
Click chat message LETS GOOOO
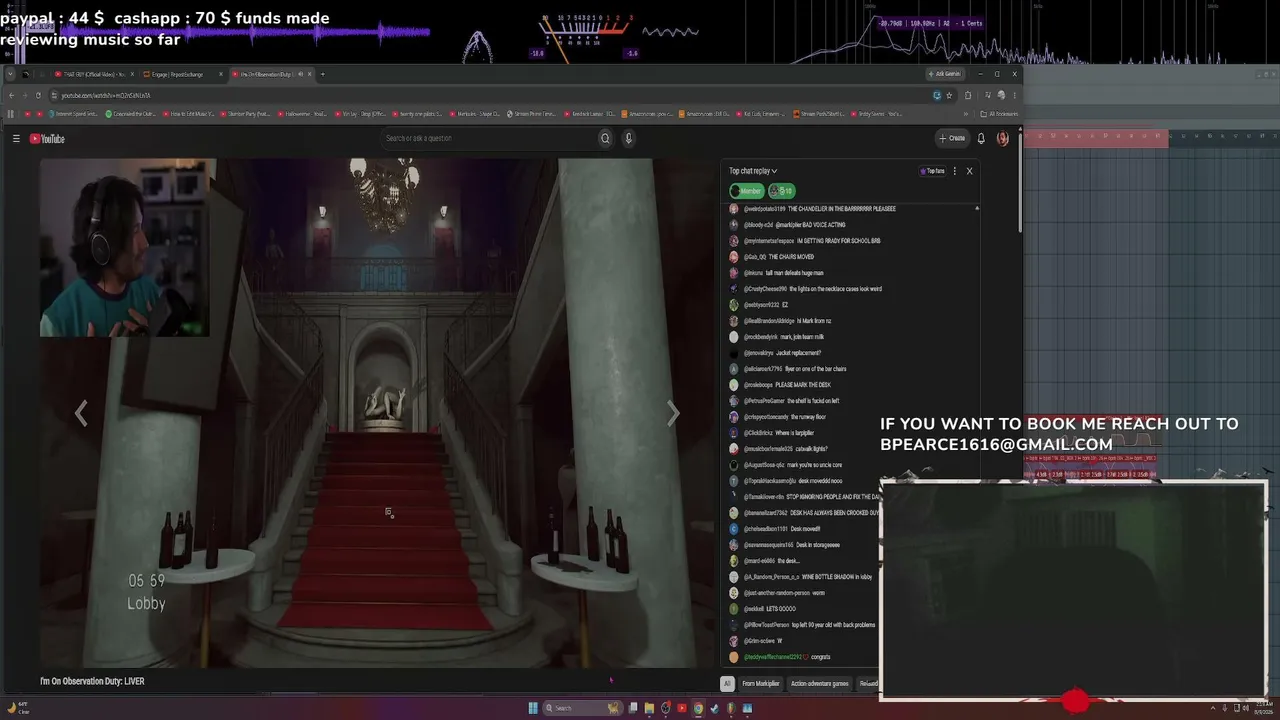(x=782, y=609)
